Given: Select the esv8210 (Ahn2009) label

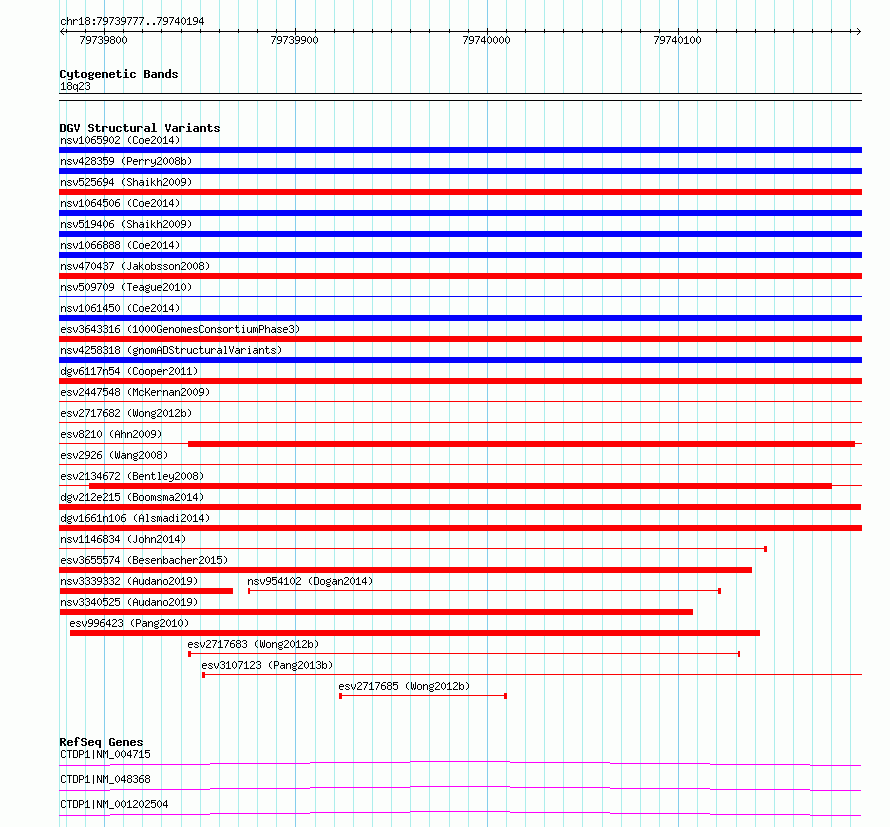Looking at the screenshot, I should pos(111,434).
